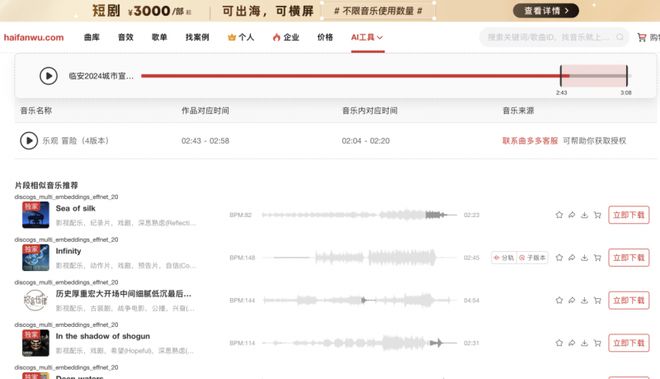This screenshot has width=660, height=379.
Task: Open 分轨 stems for Infinity
Action: pos(504,257)
